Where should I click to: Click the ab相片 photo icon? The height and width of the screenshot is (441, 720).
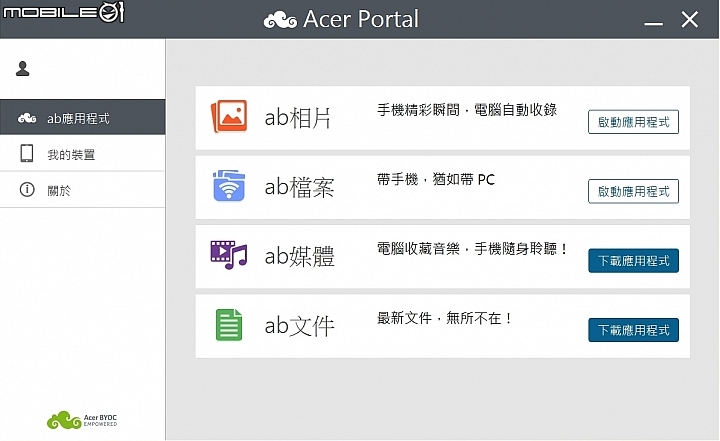tap(229, 116)
